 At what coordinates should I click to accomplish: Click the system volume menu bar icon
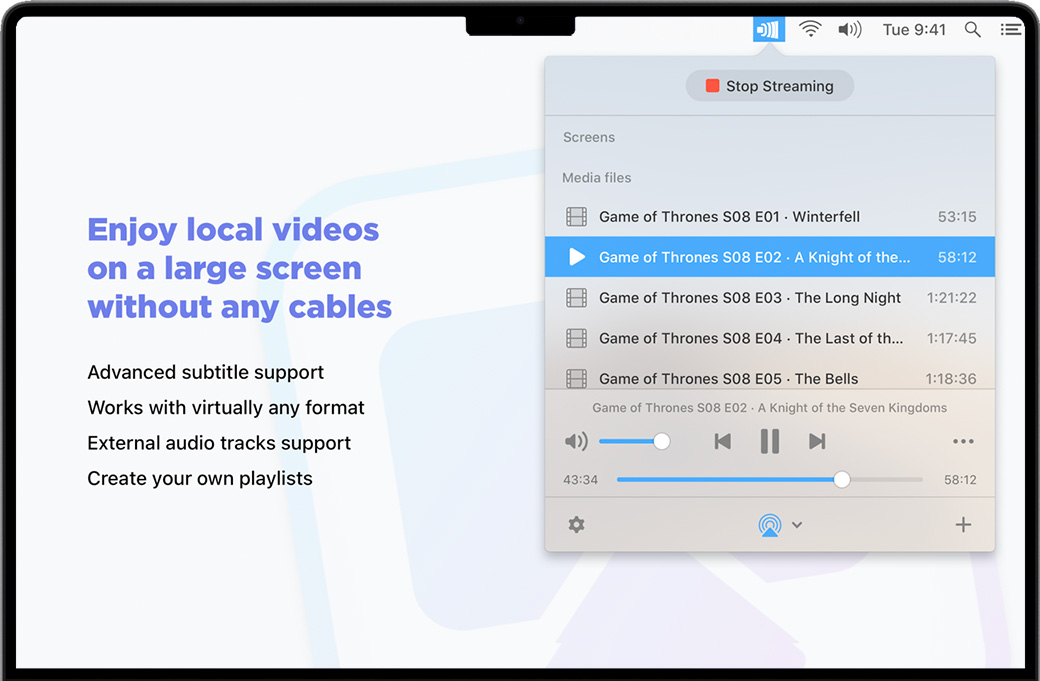tap(850, 29)
